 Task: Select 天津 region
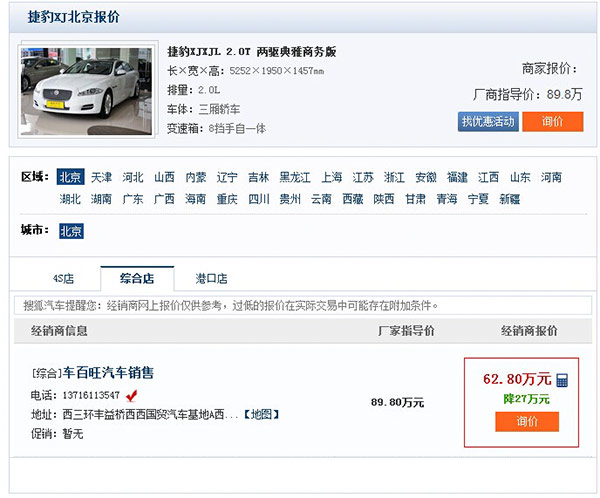pyautogui.click(x=101, y=177)
